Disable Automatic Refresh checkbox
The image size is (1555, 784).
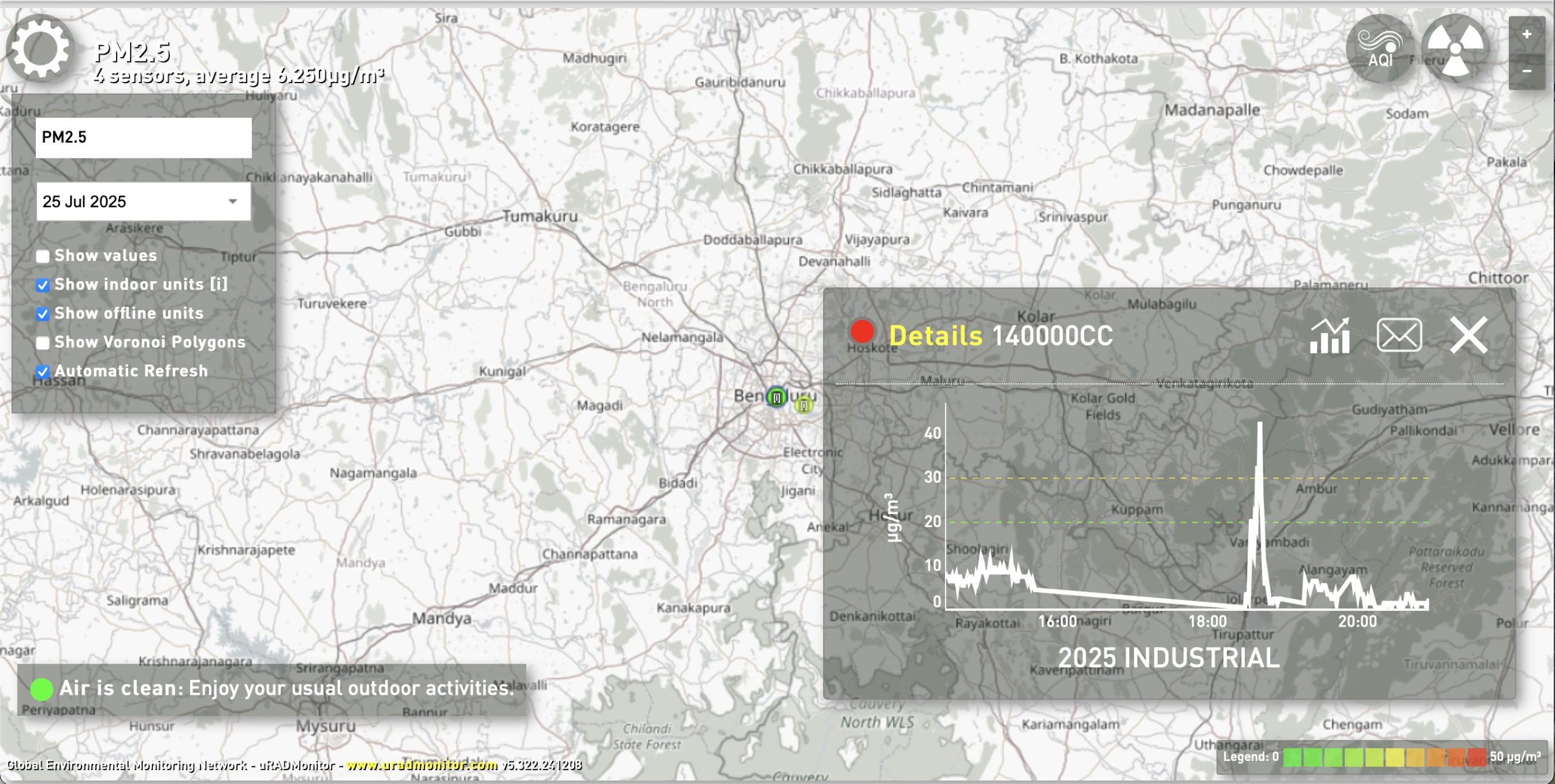coord(43,372)
